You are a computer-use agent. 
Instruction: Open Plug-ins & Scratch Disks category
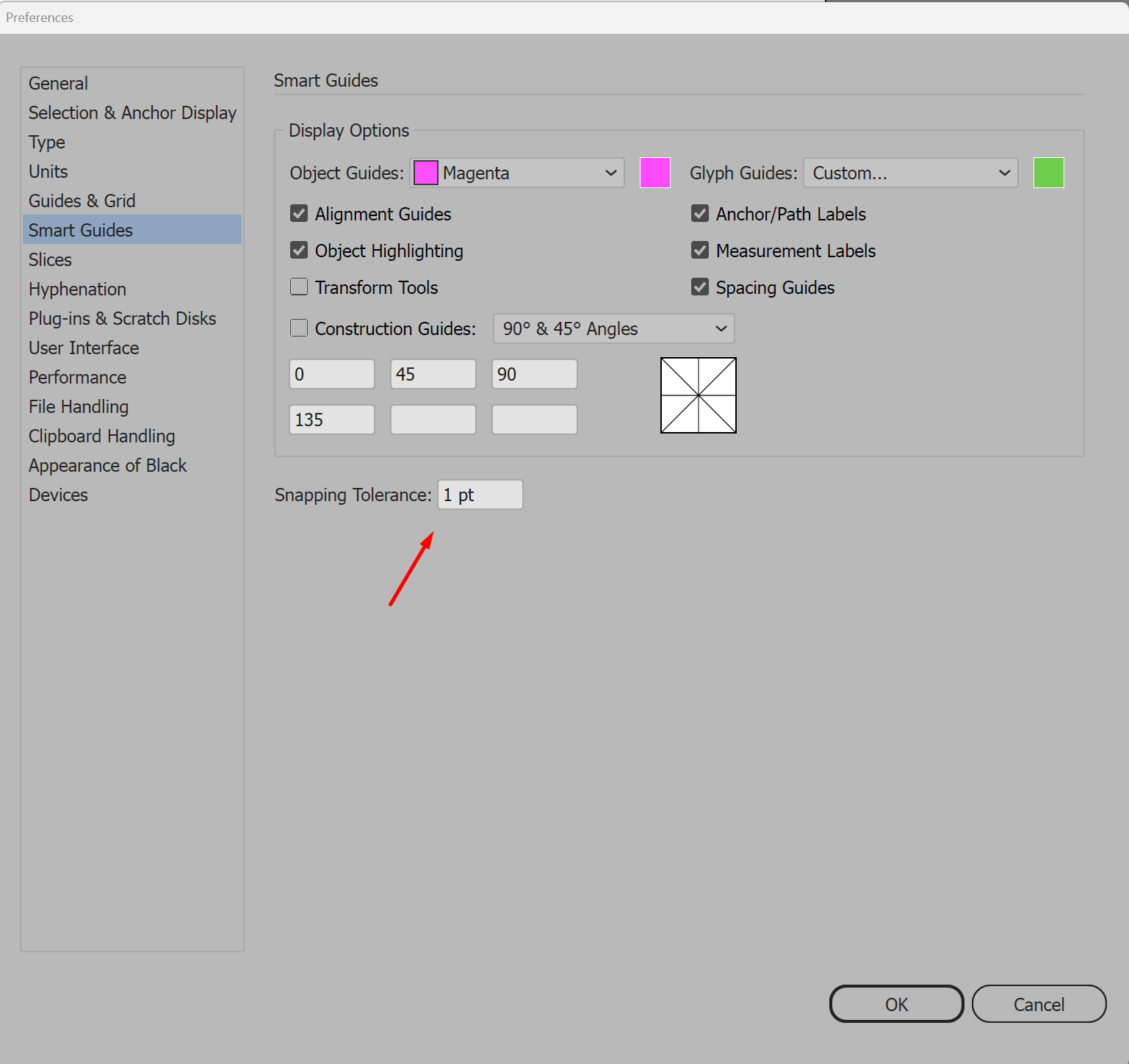click(132, 318)
